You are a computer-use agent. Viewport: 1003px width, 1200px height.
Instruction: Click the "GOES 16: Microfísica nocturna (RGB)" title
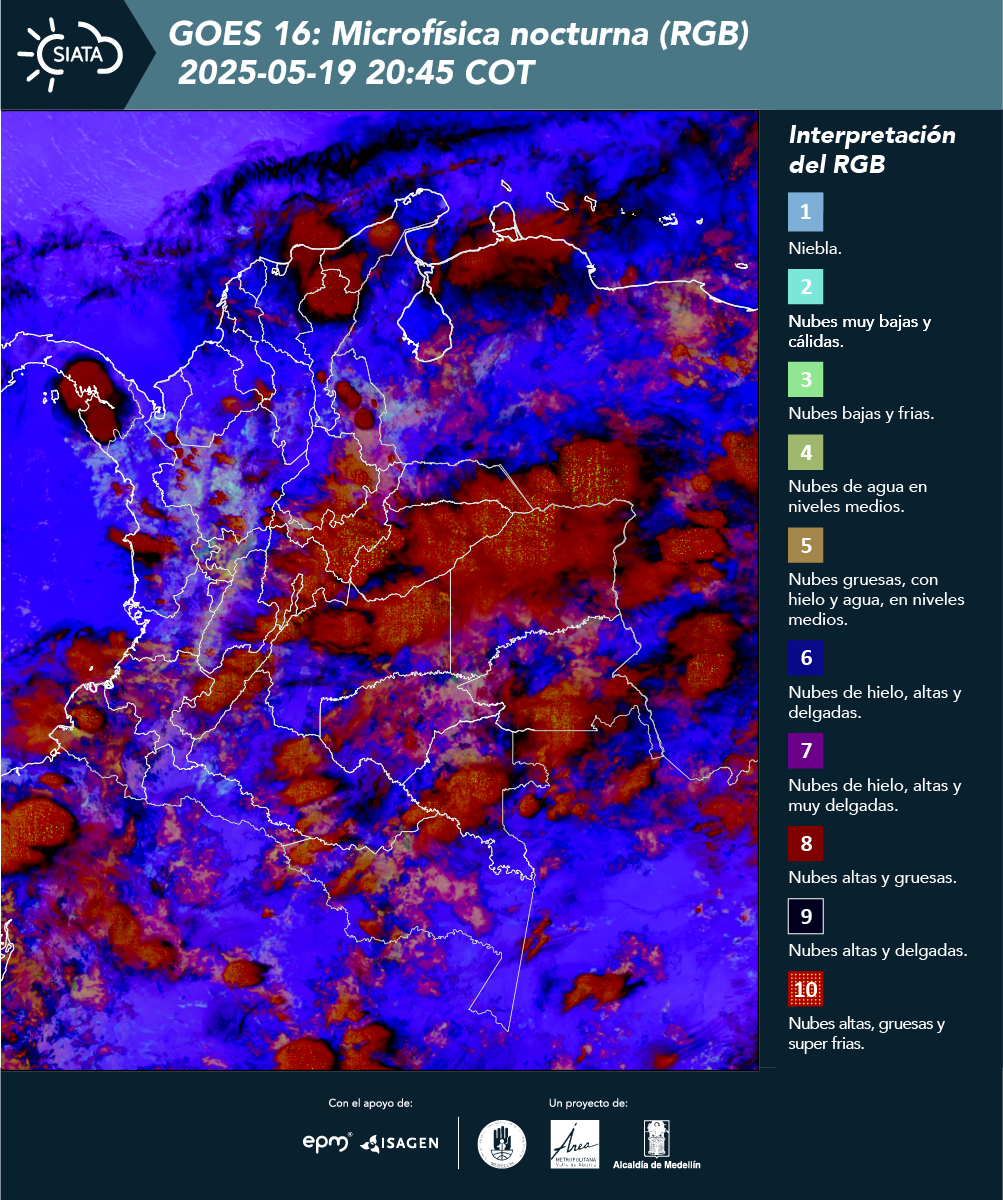click(x=459, y=35)
